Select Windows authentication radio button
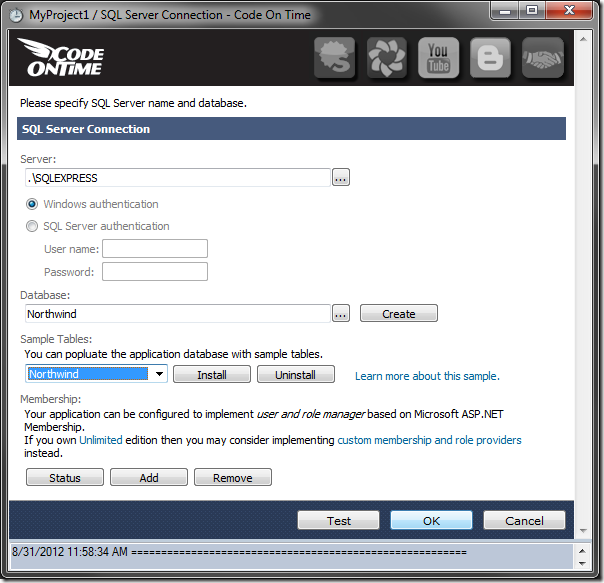 tap(32, 204)
